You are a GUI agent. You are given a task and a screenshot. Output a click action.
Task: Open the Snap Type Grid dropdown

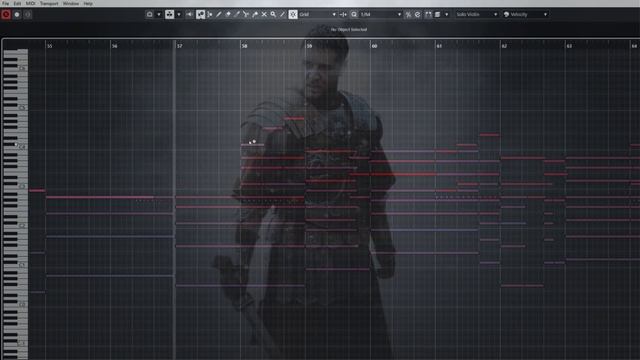318,14
